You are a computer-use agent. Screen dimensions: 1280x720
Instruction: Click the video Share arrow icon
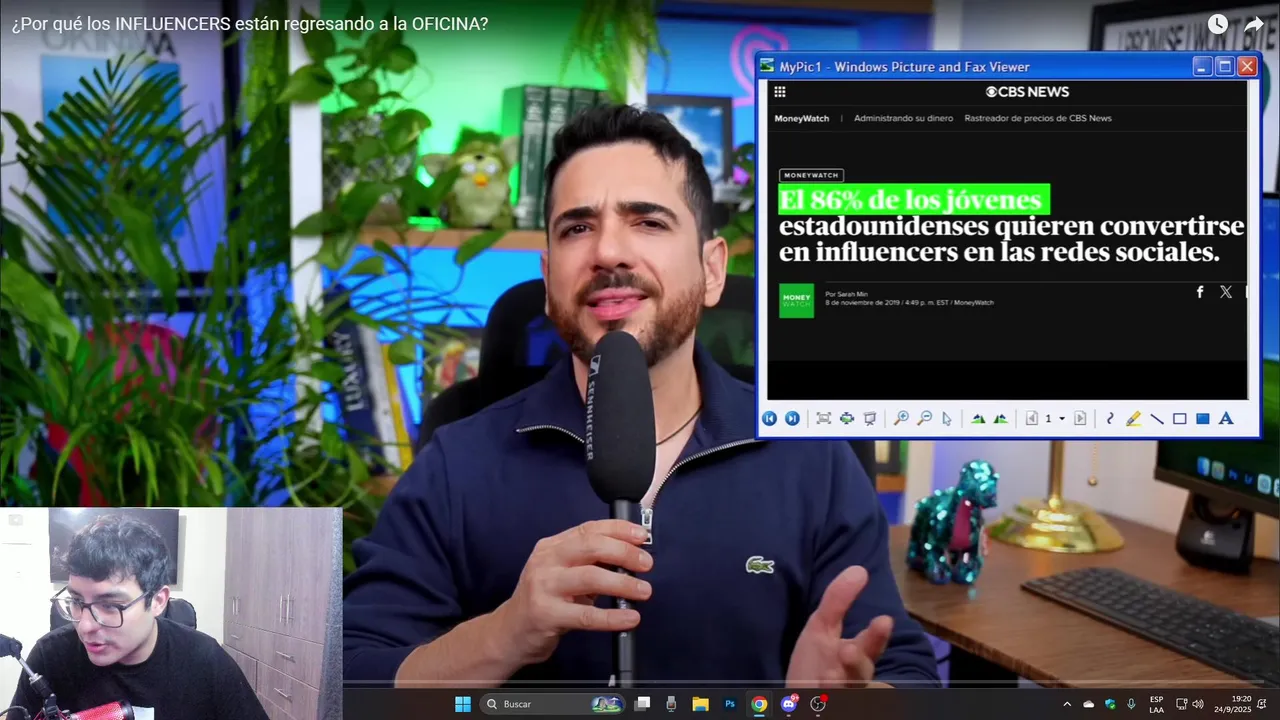[x=1254, y=25]
